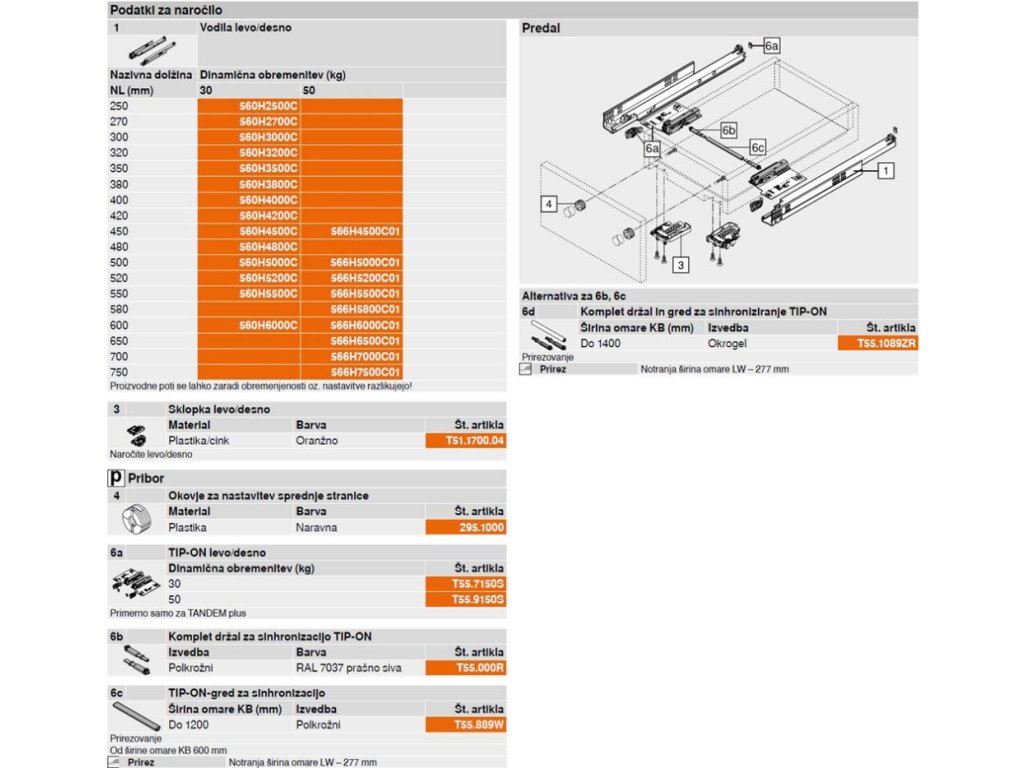Viewport: 1024px width, 768px height.
Task: Click callout label 3 below the drawer diagram
Action: tap(679, 265)
